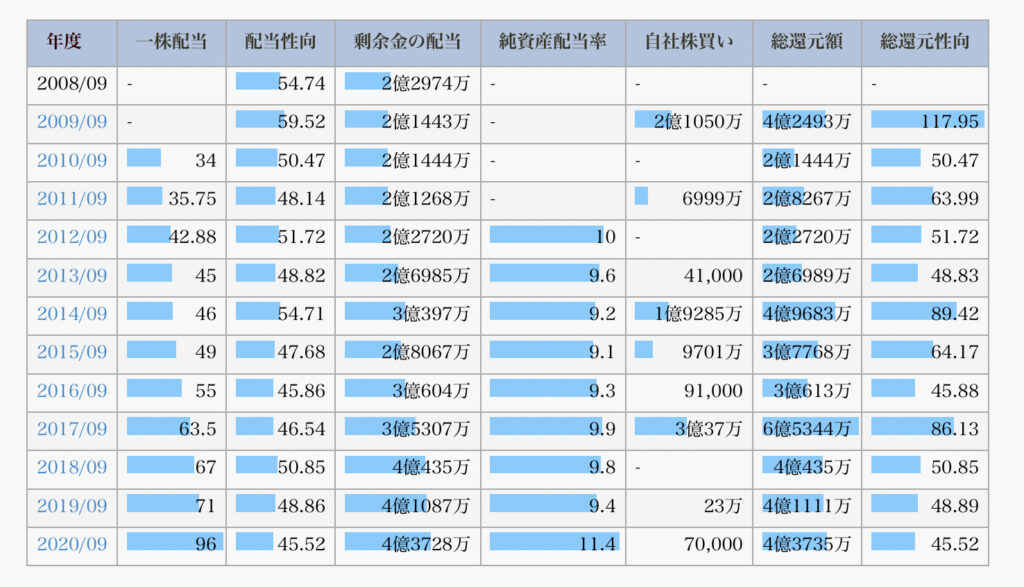Click the 一株配当 column header

(x=172, y=43)
